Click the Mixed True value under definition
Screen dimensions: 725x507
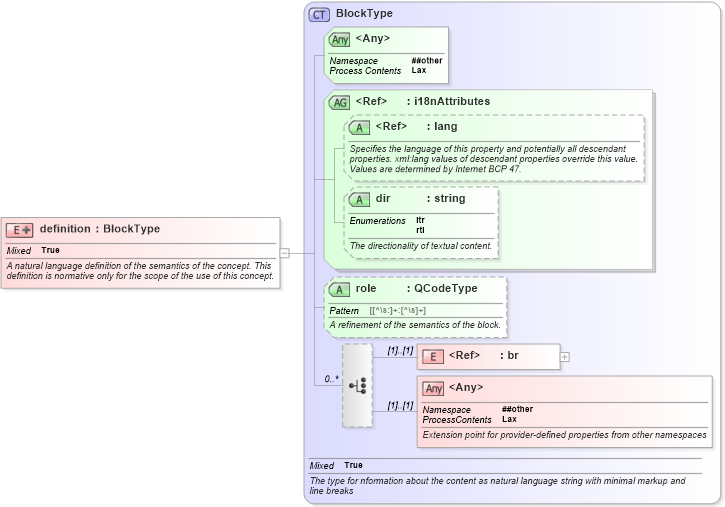50,250
